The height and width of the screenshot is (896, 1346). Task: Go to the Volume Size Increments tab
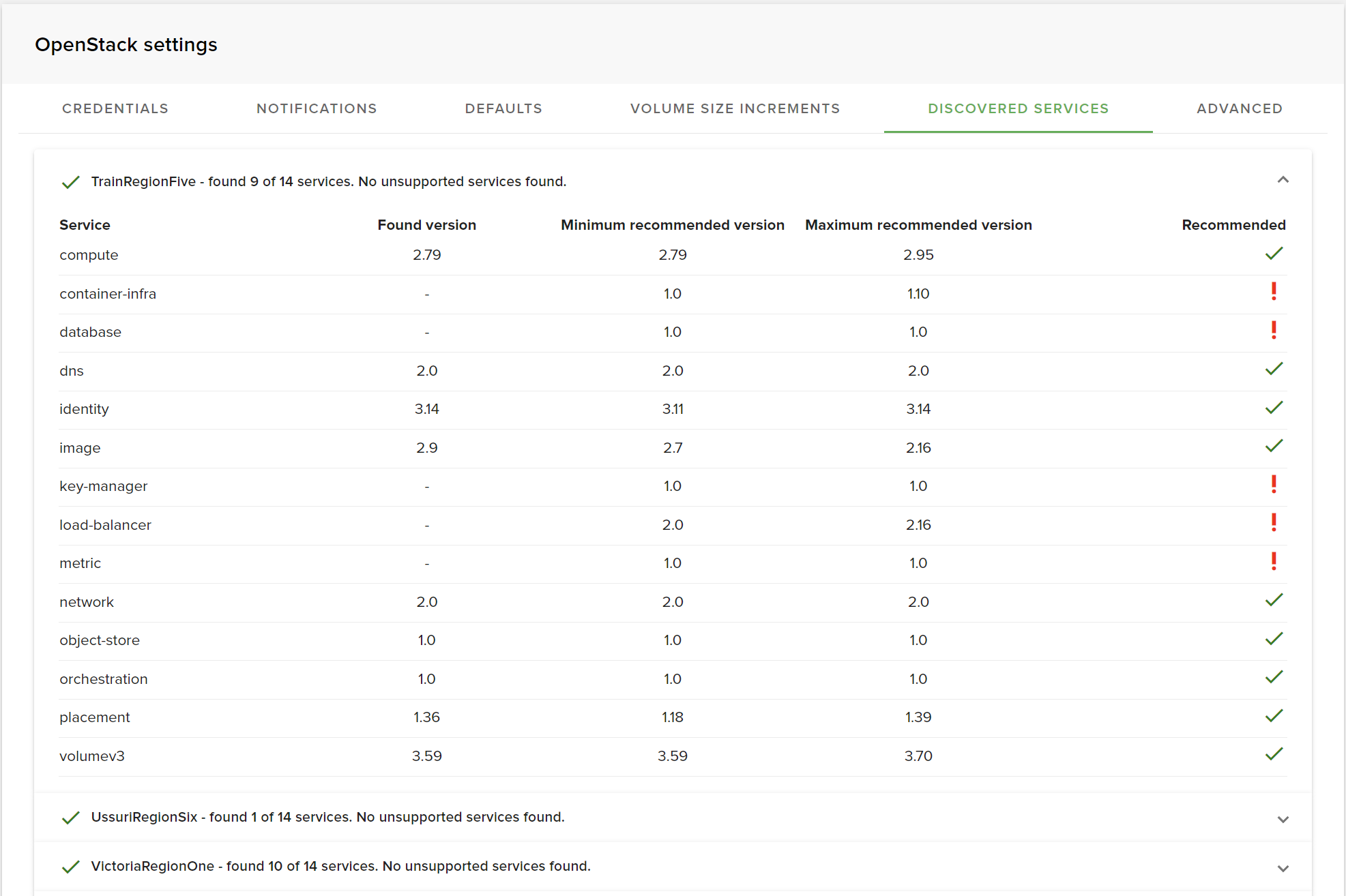tap(735, 108)
